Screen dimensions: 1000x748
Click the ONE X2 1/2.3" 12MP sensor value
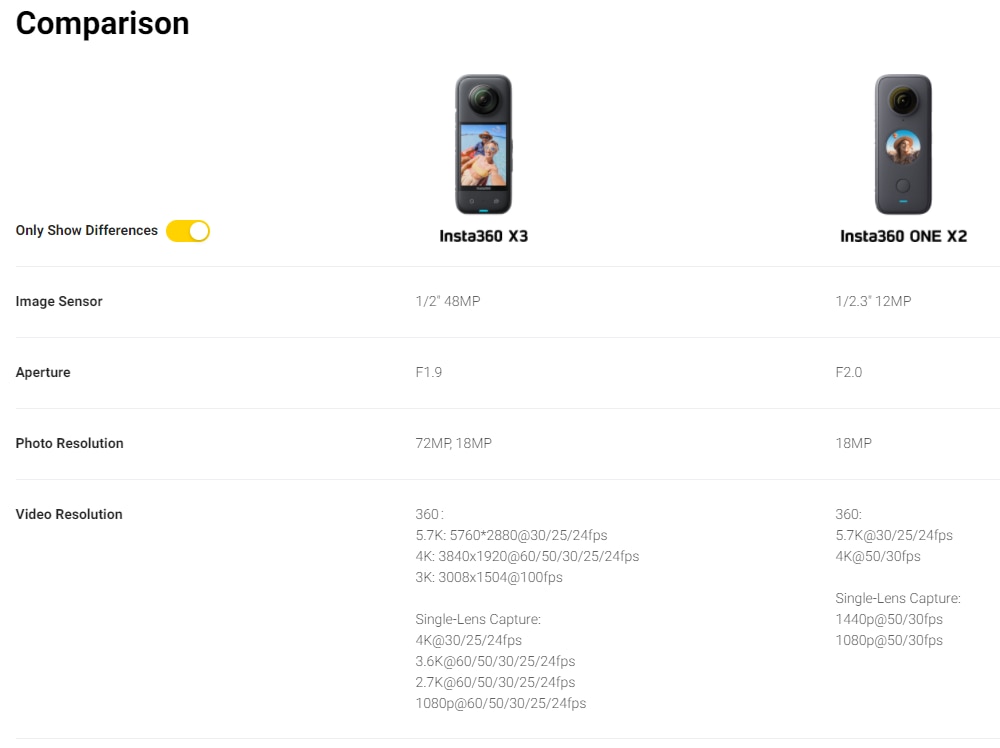873,301
